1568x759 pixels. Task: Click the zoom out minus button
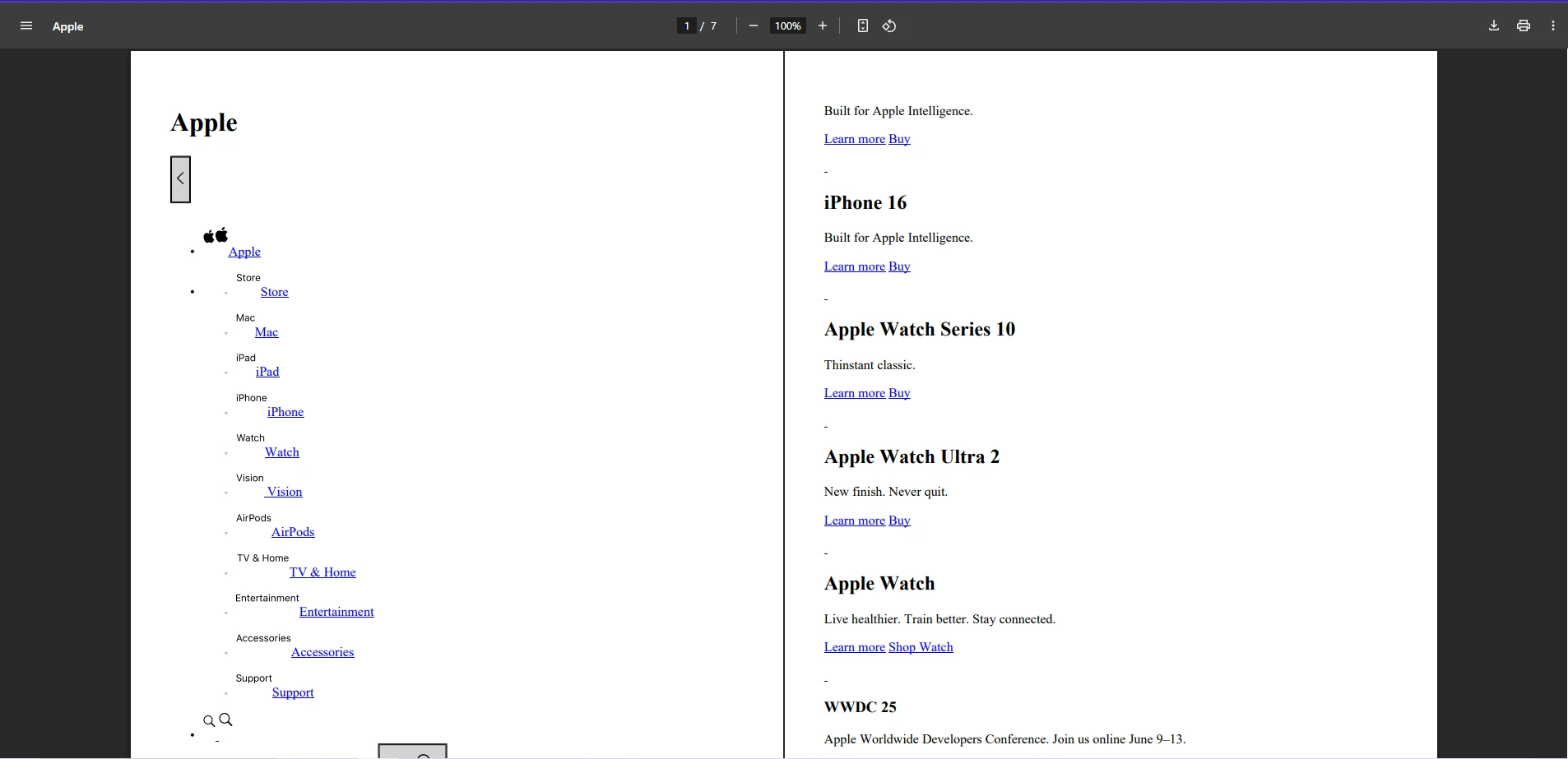pos(753,26)
